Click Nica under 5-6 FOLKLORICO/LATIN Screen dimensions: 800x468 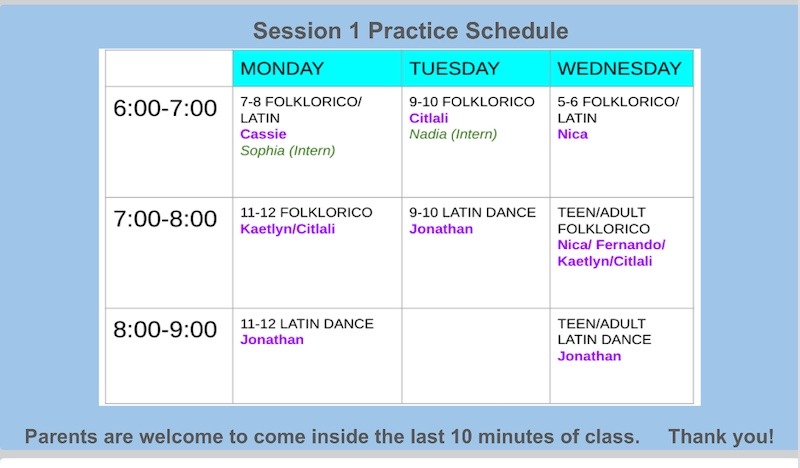click(x=572, y=134)
